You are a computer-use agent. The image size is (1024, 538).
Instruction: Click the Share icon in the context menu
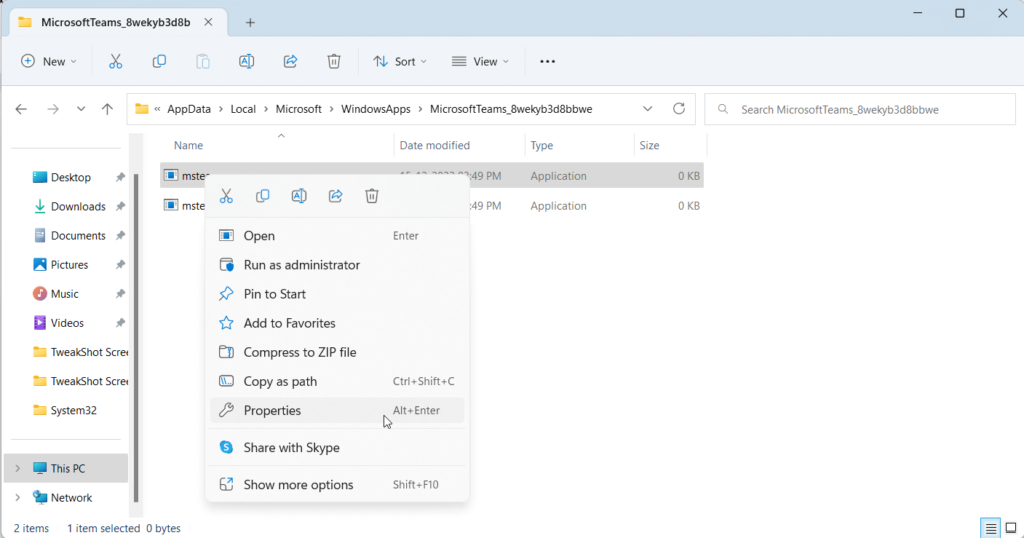335,196
